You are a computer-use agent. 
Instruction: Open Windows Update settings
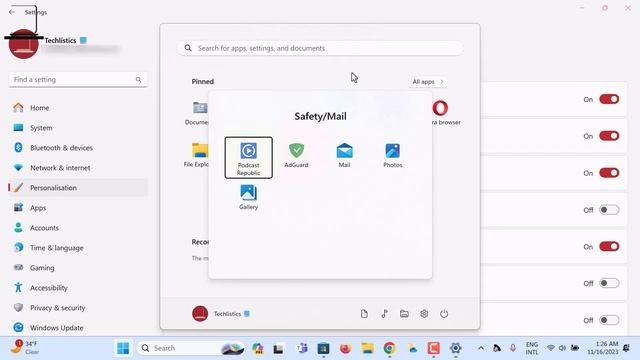pos(78,328)
